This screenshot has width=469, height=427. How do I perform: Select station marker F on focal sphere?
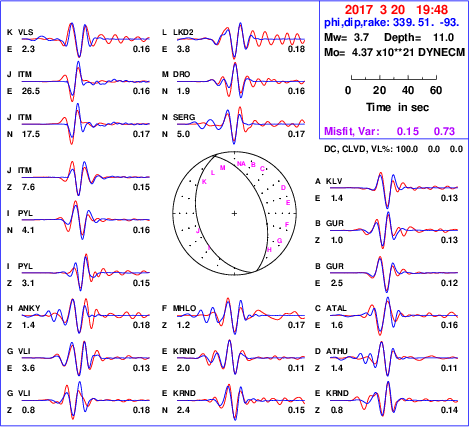287,225
